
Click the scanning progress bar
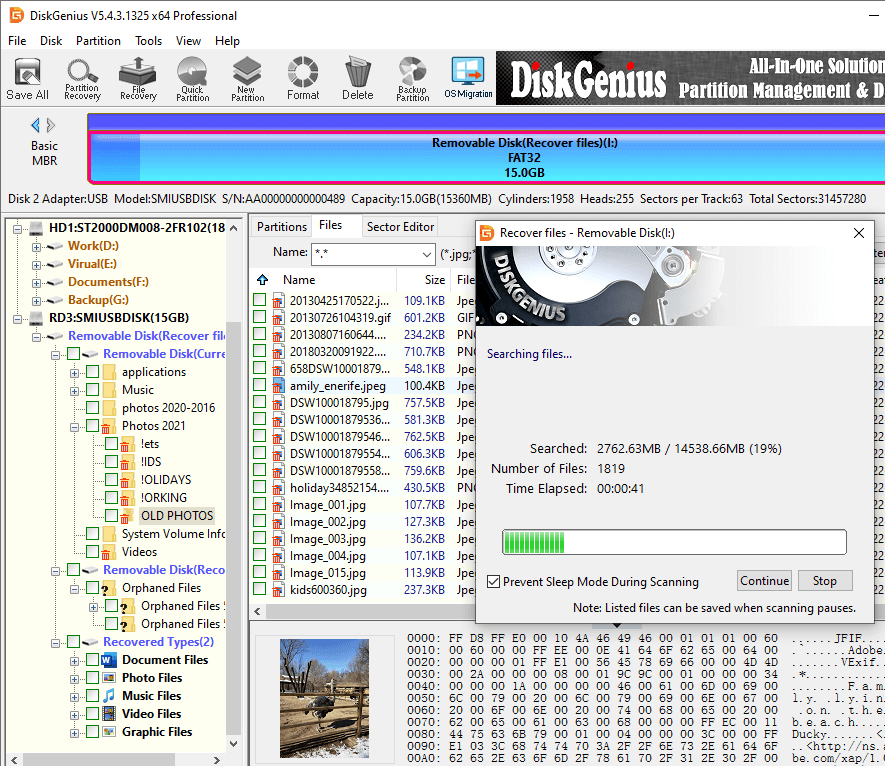[674, 542]
